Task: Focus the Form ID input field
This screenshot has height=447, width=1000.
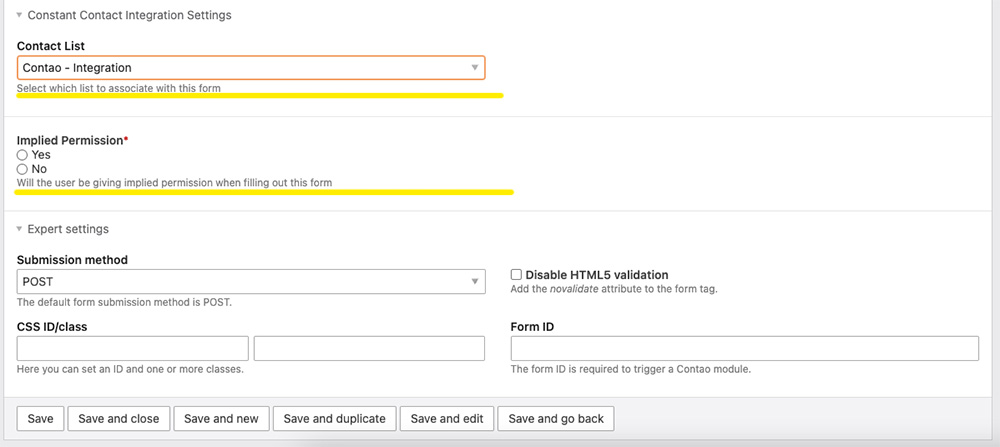Action: click(745, 348)
